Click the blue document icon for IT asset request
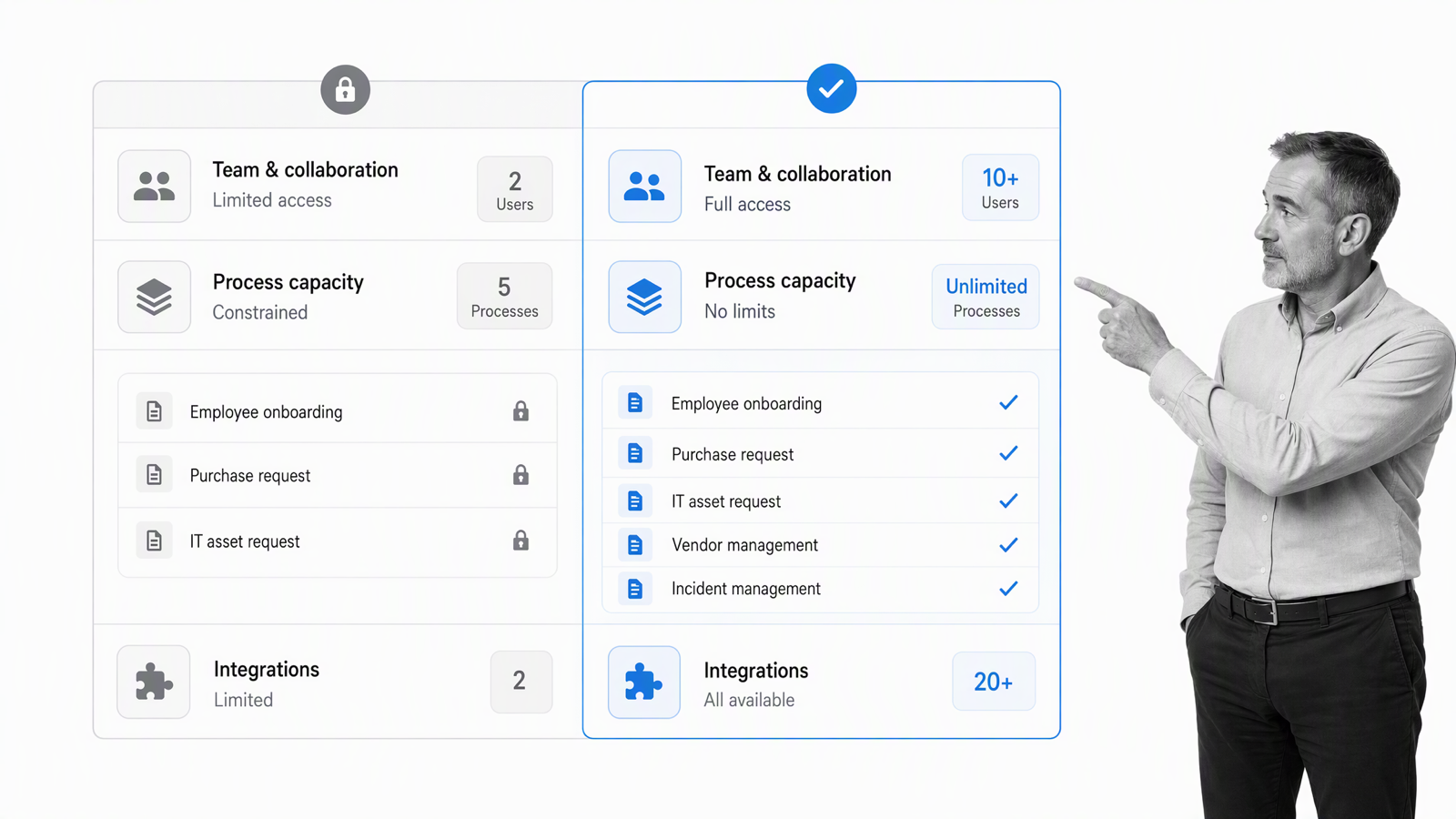Screen dimensions: 1456x819 635,500
